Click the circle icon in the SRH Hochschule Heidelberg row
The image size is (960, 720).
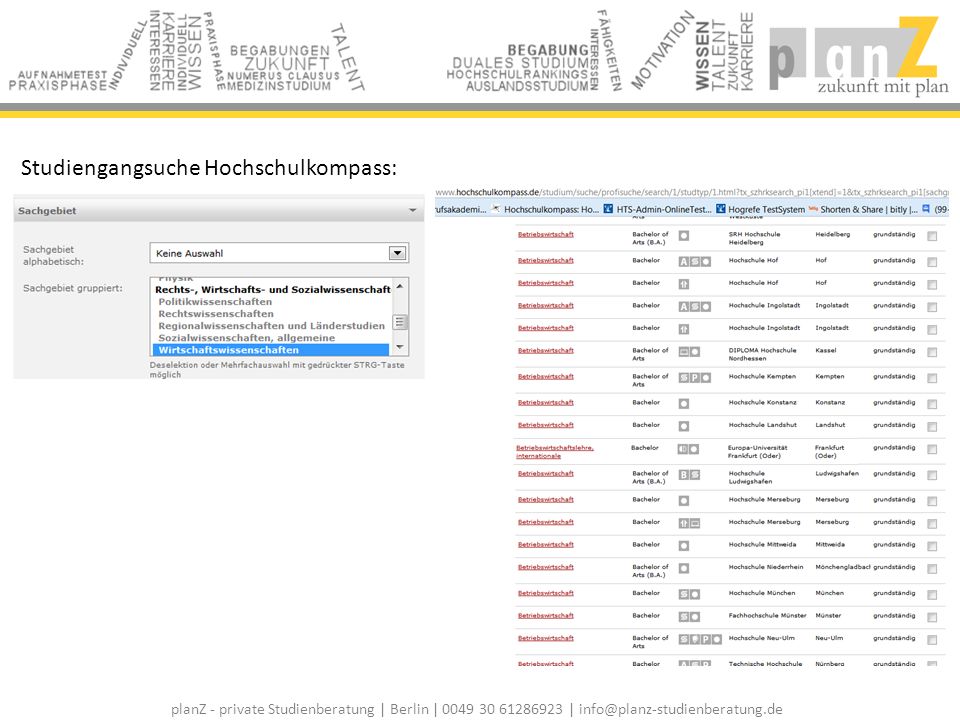click(684, 236)
